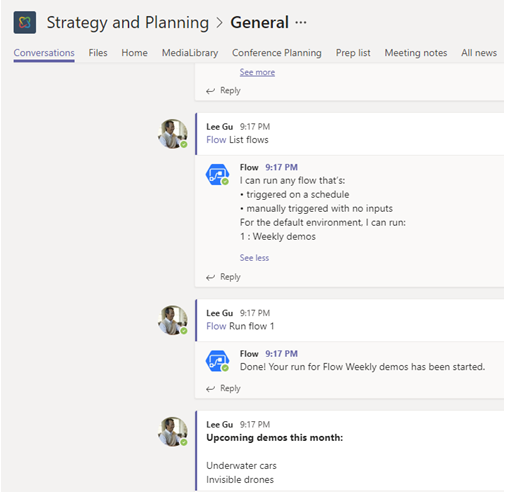Open the Prep list tab
Viewport: 507px width, 493px height.
tap(353, 53)
